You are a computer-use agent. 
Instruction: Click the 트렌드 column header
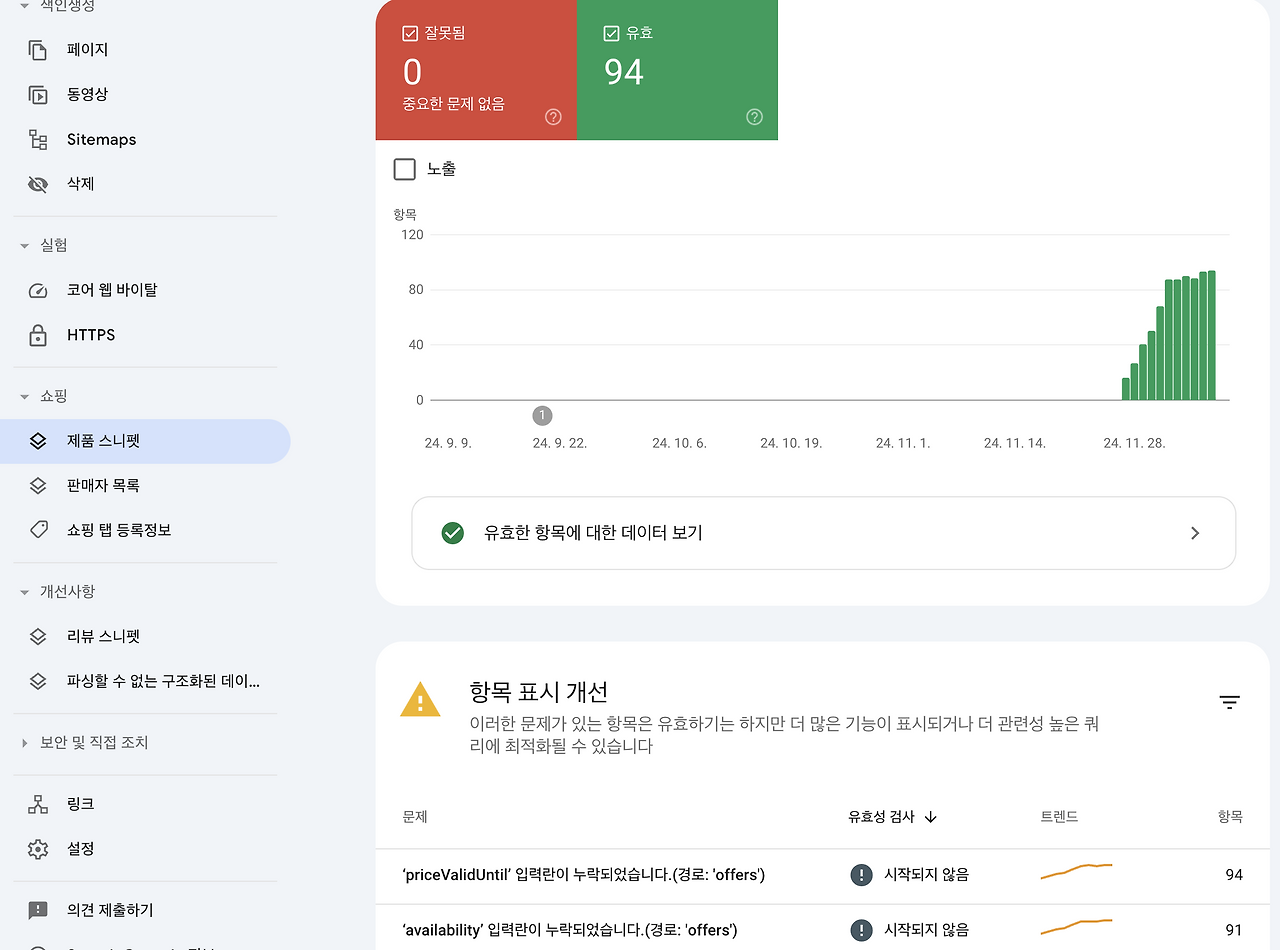[x=1059, y=817]
